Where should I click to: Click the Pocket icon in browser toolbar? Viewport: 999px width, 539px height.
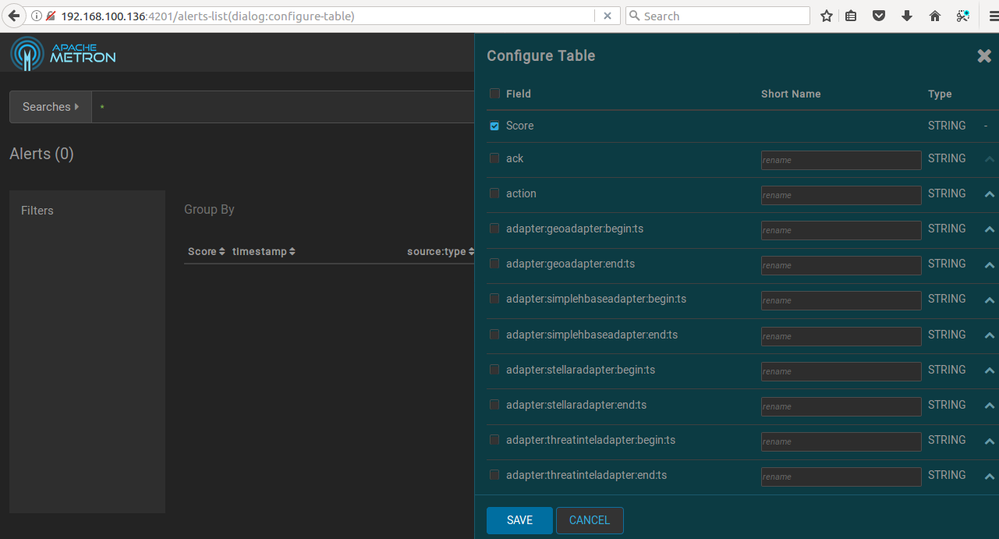[879, 16]
